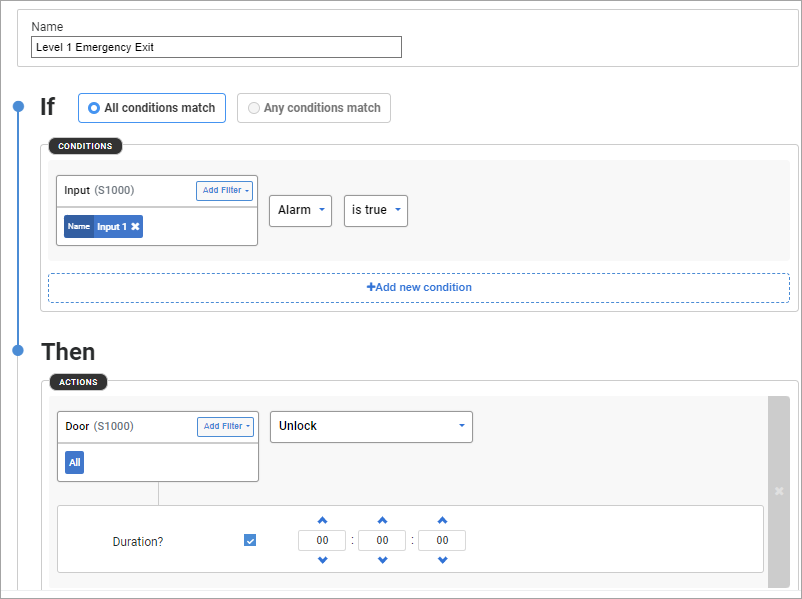This screenshot has width=802, height=599.
Task: Click Add new condition
Action: (x=419, y=287)
